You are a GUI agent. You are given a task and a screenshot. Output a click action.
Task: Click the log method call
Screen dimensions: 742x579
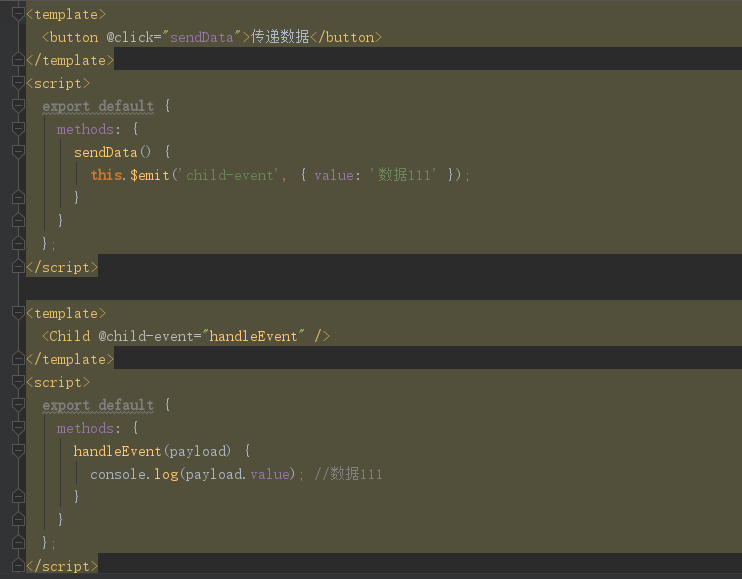[166, 474]
